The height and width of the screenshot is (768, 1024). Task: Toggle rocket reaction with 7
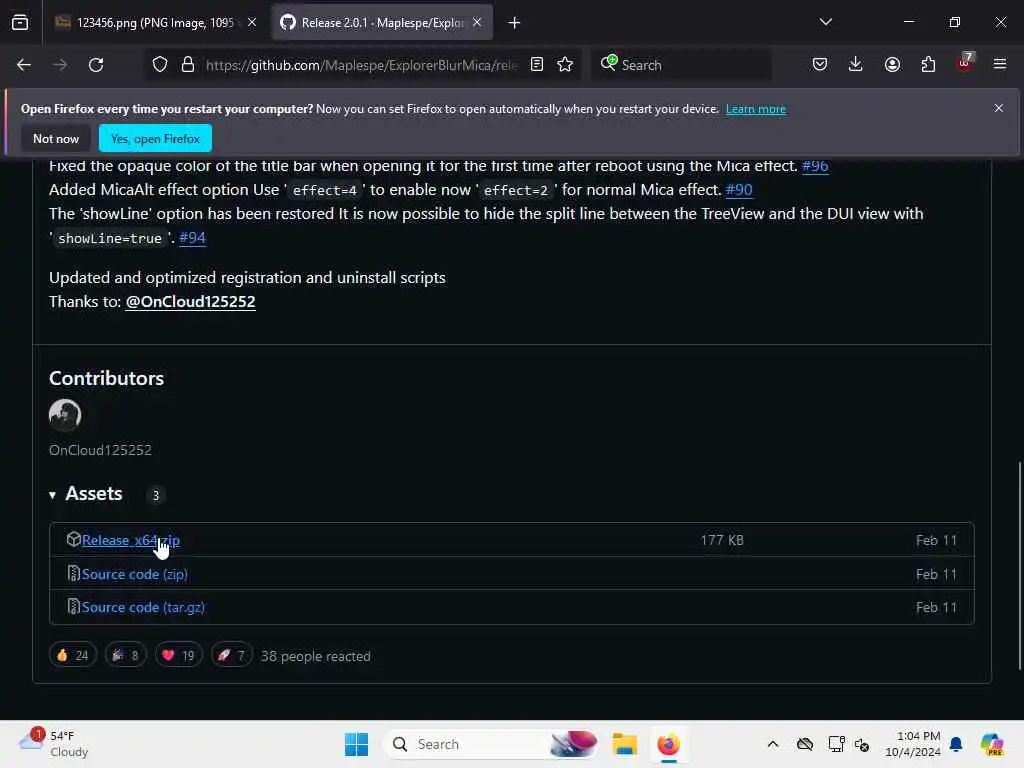tap(232, 655)
